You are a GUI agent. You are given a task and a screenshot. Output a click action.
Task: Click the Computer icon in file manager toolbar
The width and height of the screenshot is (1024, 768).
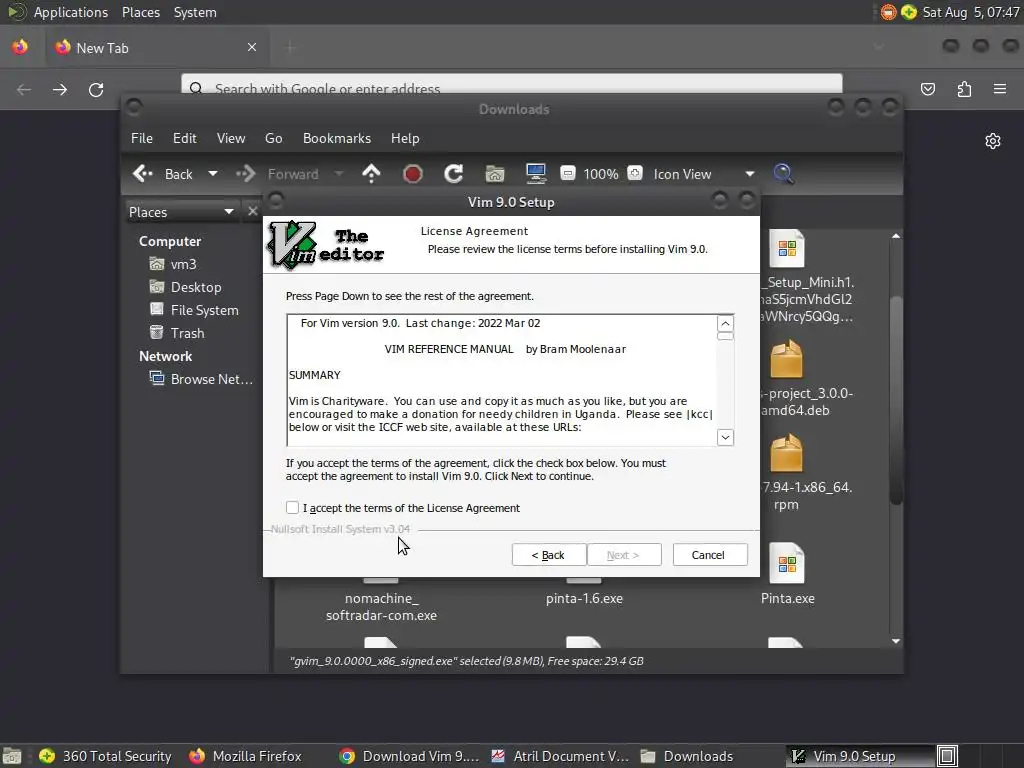(536, 174)
